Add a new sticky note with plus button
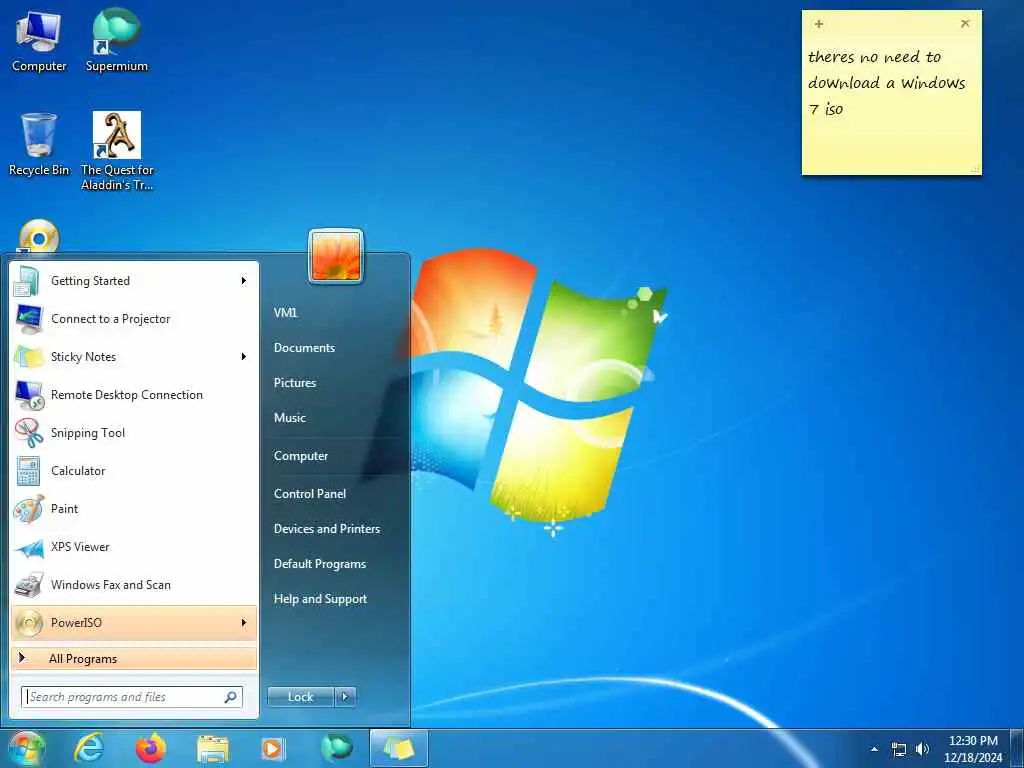Image resolution: width=1024 pixels, height=768 pixels. (819, 24)
